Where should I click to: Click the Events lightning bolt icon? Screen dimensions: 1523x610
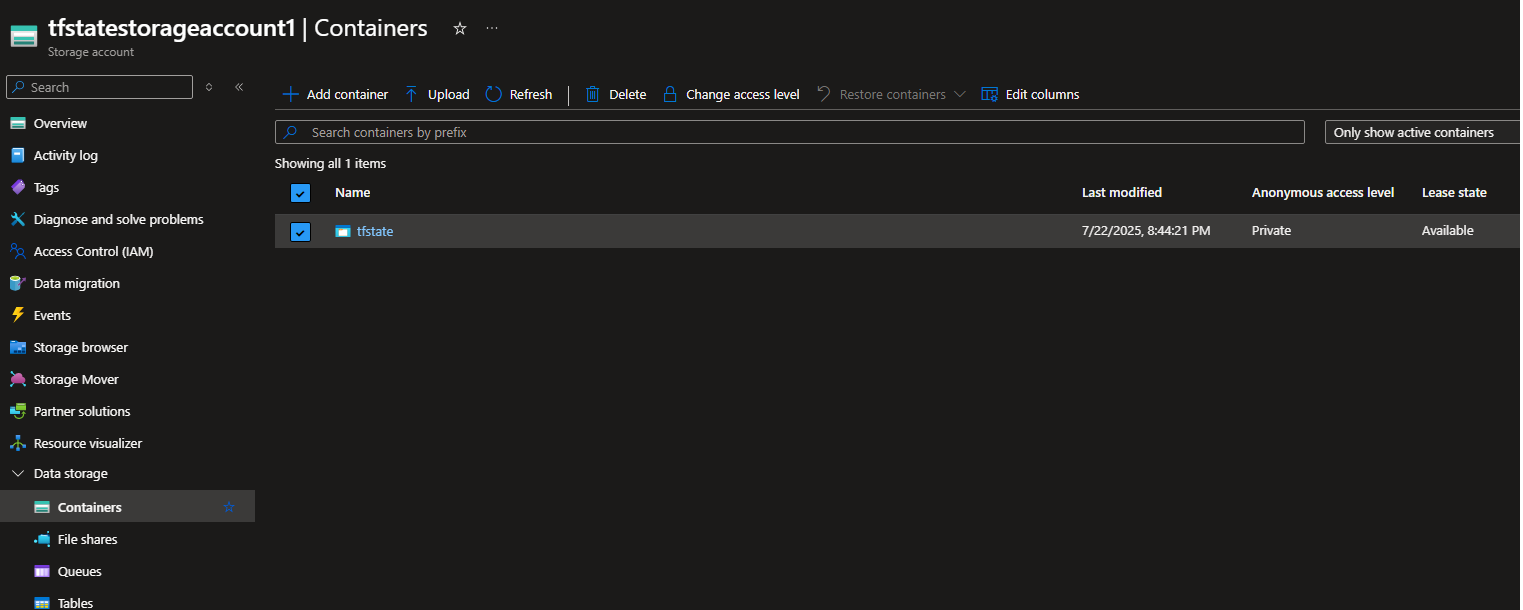[17, 316]
